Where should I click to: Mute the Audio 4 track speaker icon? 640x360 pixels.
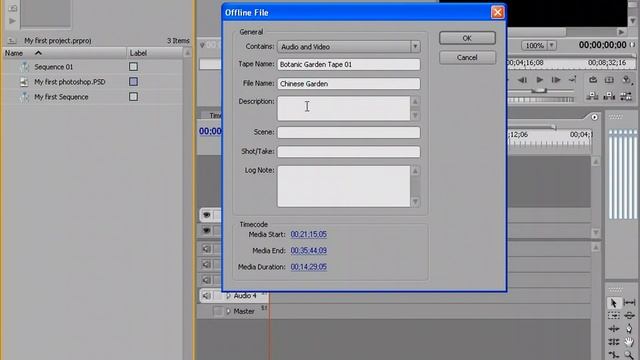207,296
